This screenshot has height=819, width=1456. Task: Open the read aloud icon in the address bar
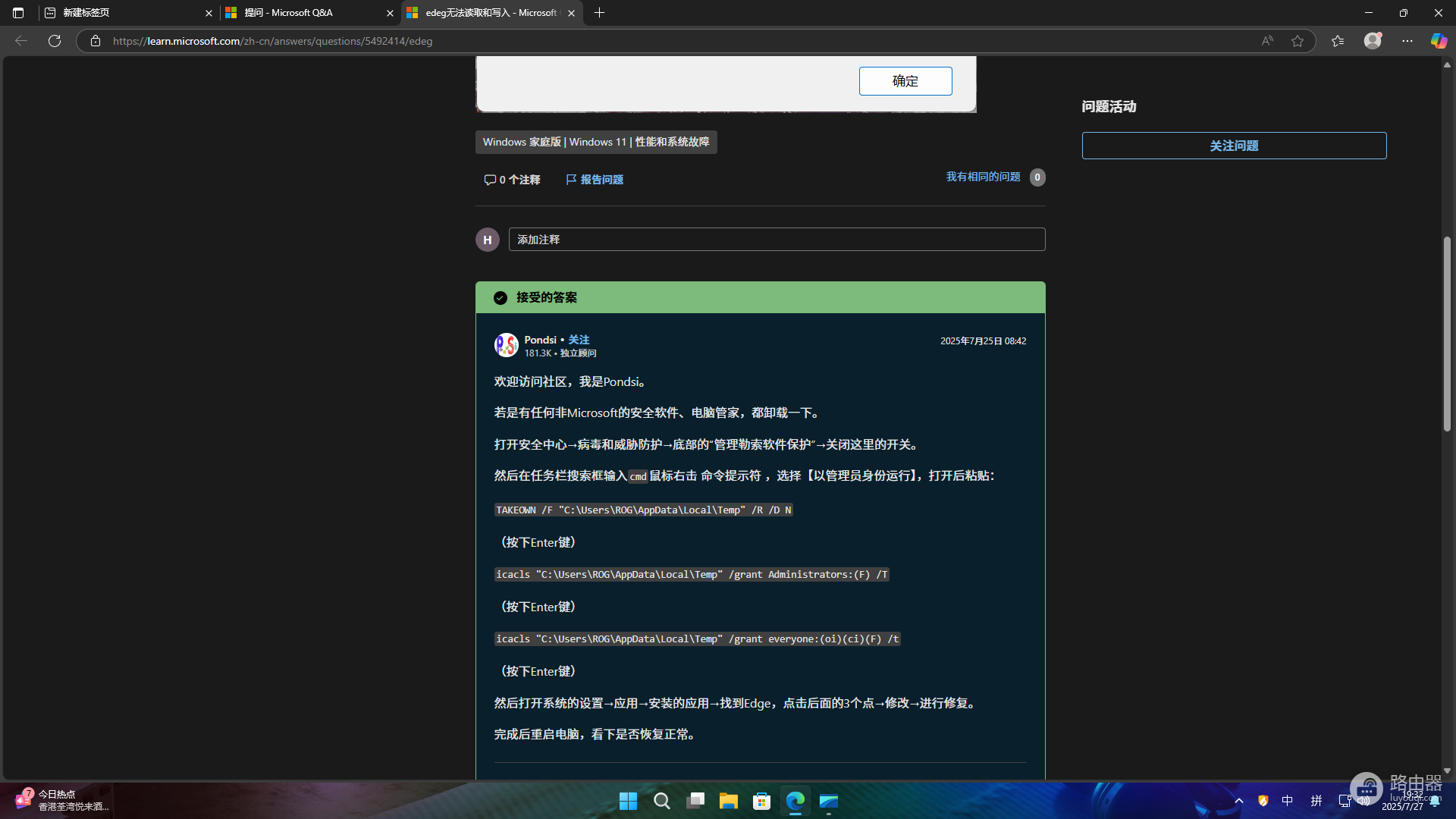coord(1267,41)
